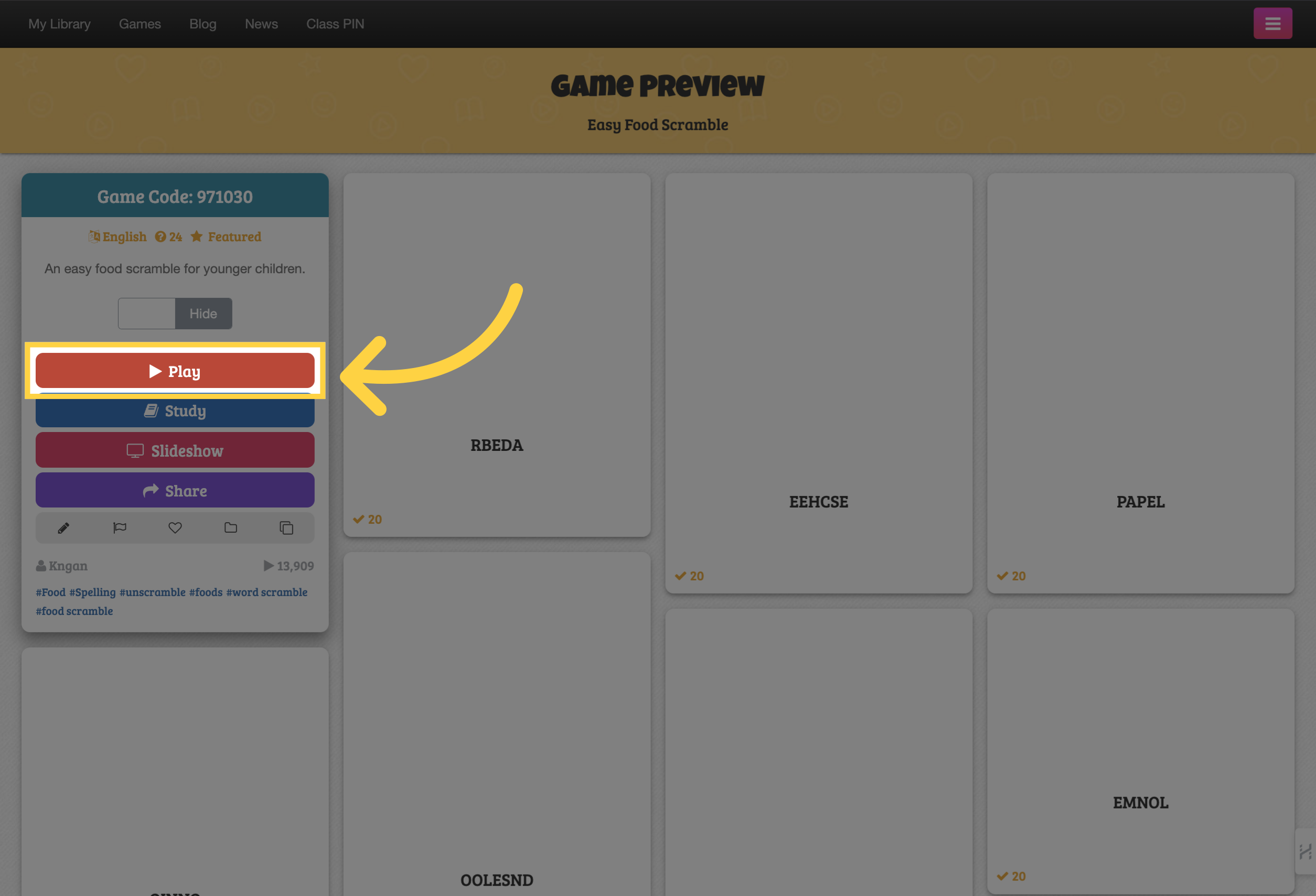The height and width of the screenshot is (896, 1316).
Task: Click the flag icon
Action: (x=119, y=528)
